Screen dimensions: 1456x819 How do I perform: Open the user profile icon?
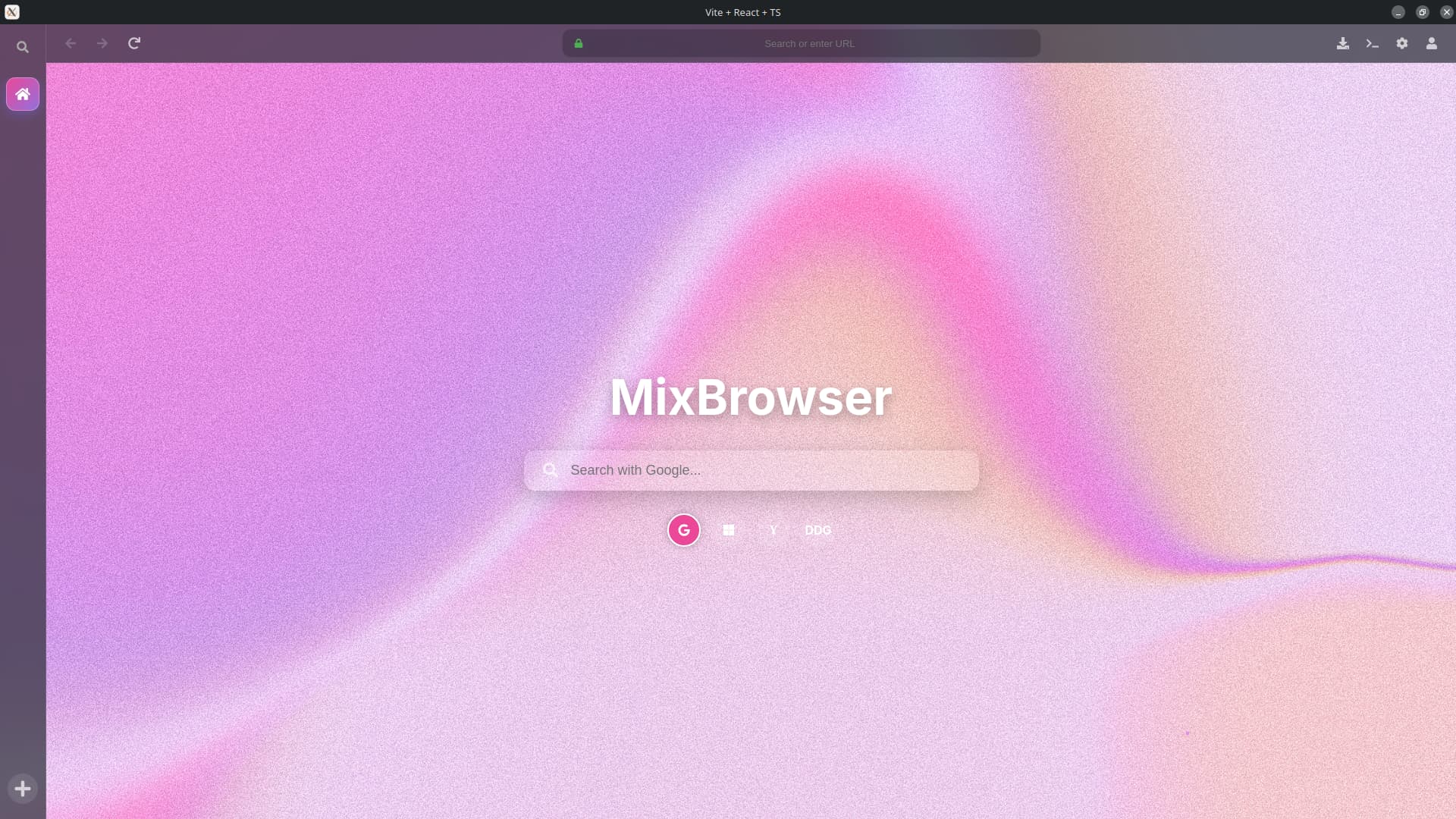pos(1432,43)
